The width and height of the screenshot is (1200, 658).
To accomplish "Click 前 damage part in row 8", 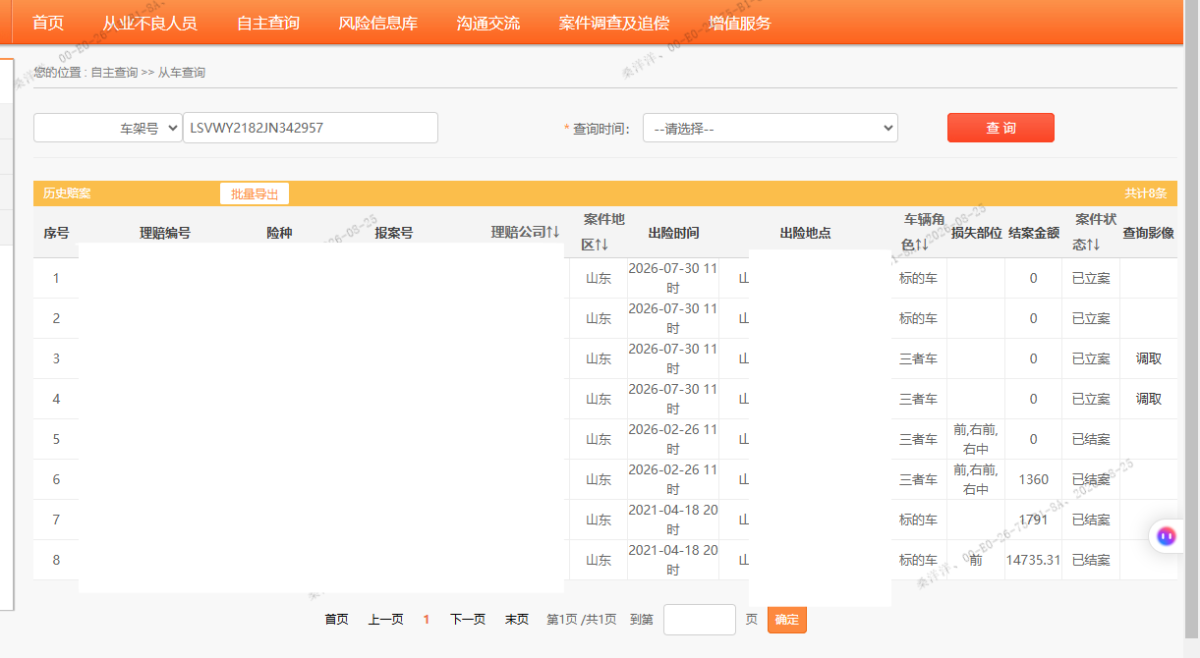I will (x=976, y=560).
